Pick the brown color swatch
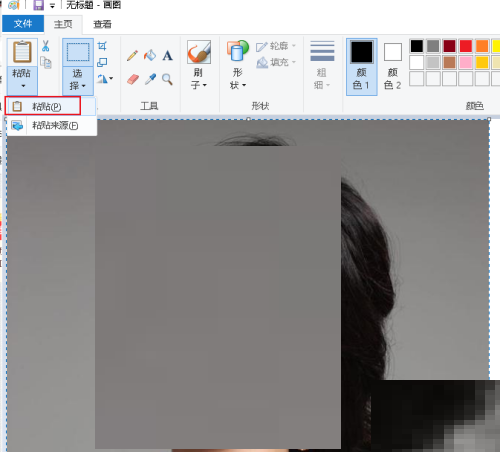This screenshot has width=500, height=452. pyautogui.click(x=449, y=62)
